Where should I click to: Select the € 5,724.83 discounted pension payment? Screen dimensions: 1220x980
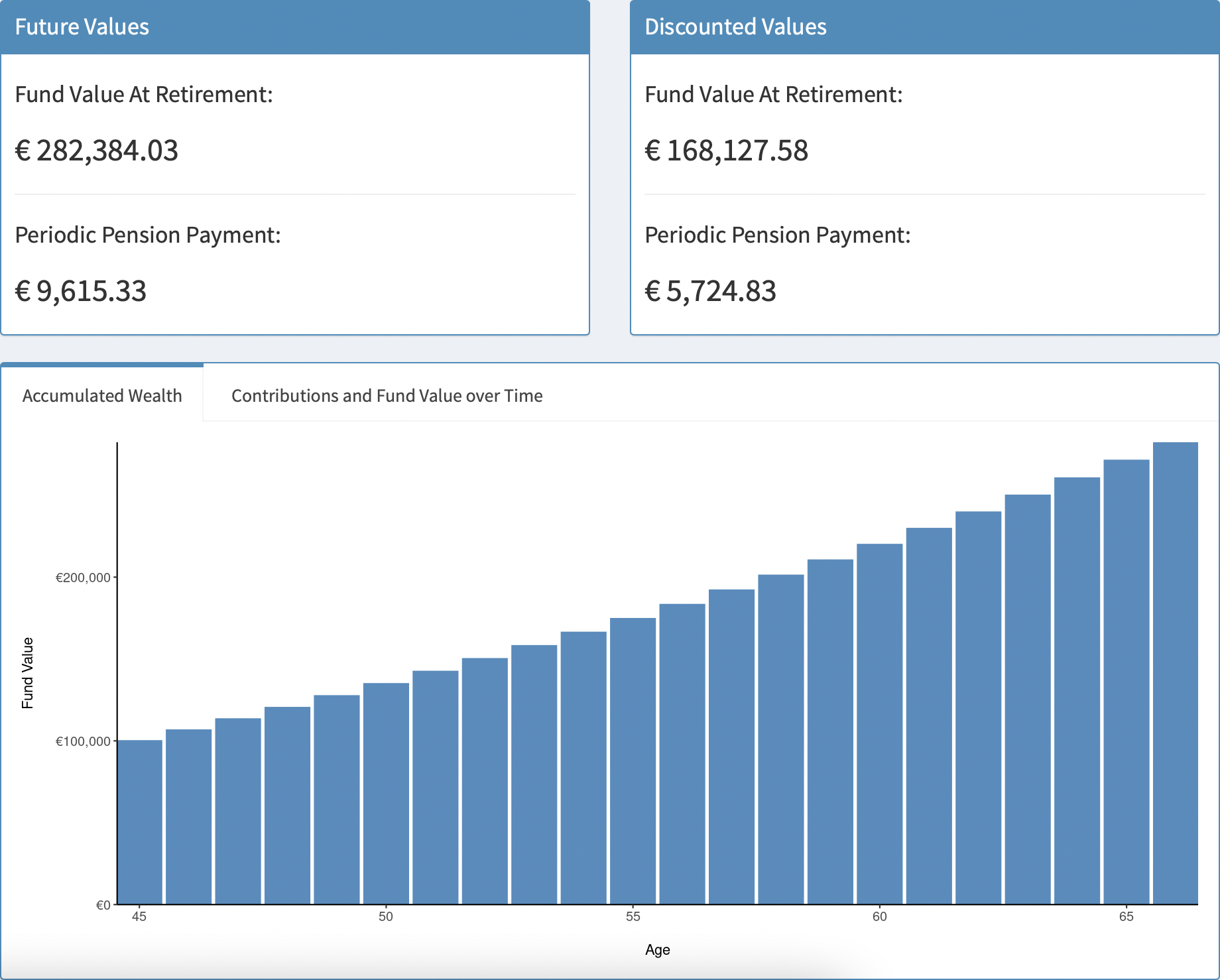(x=711, y=292)
